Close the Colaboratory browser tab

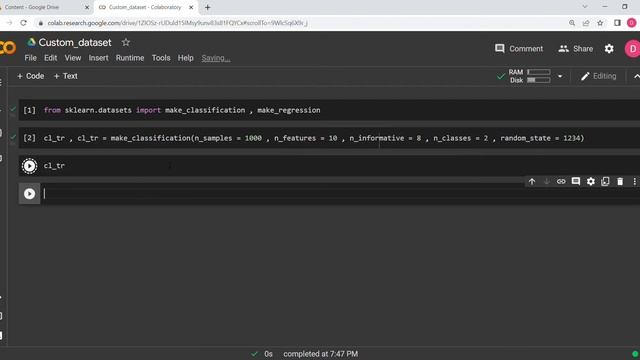pos(191,7)
